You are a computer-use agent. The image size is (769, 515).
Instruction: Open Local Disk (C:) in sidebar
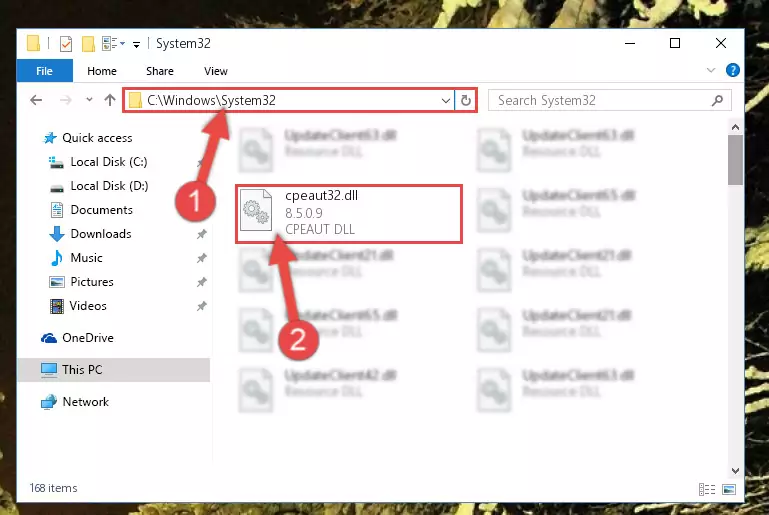pos(109,162)
